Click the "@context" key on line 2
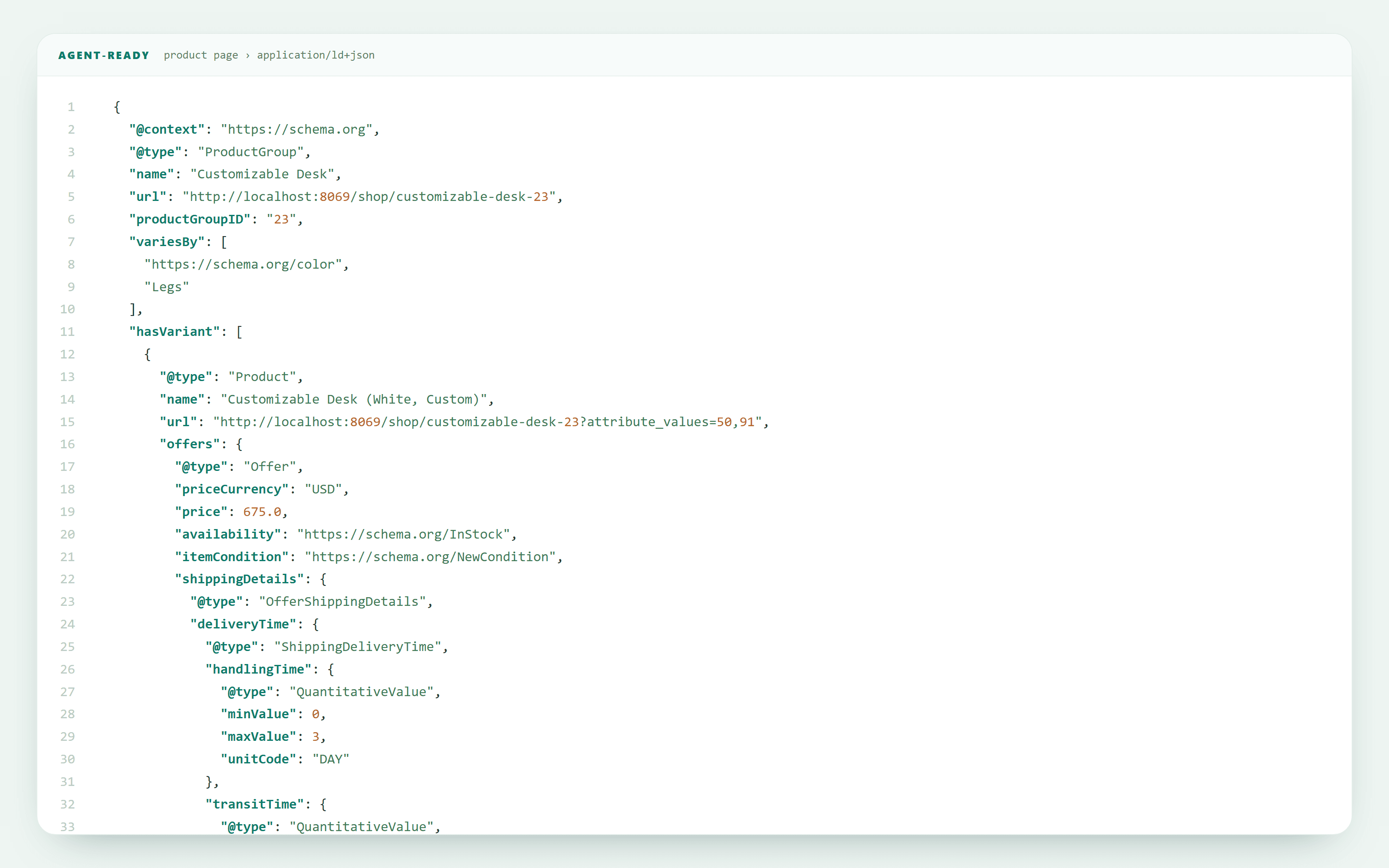The width and height of the screenshot is (1389, 868). [x=167, y=129]
